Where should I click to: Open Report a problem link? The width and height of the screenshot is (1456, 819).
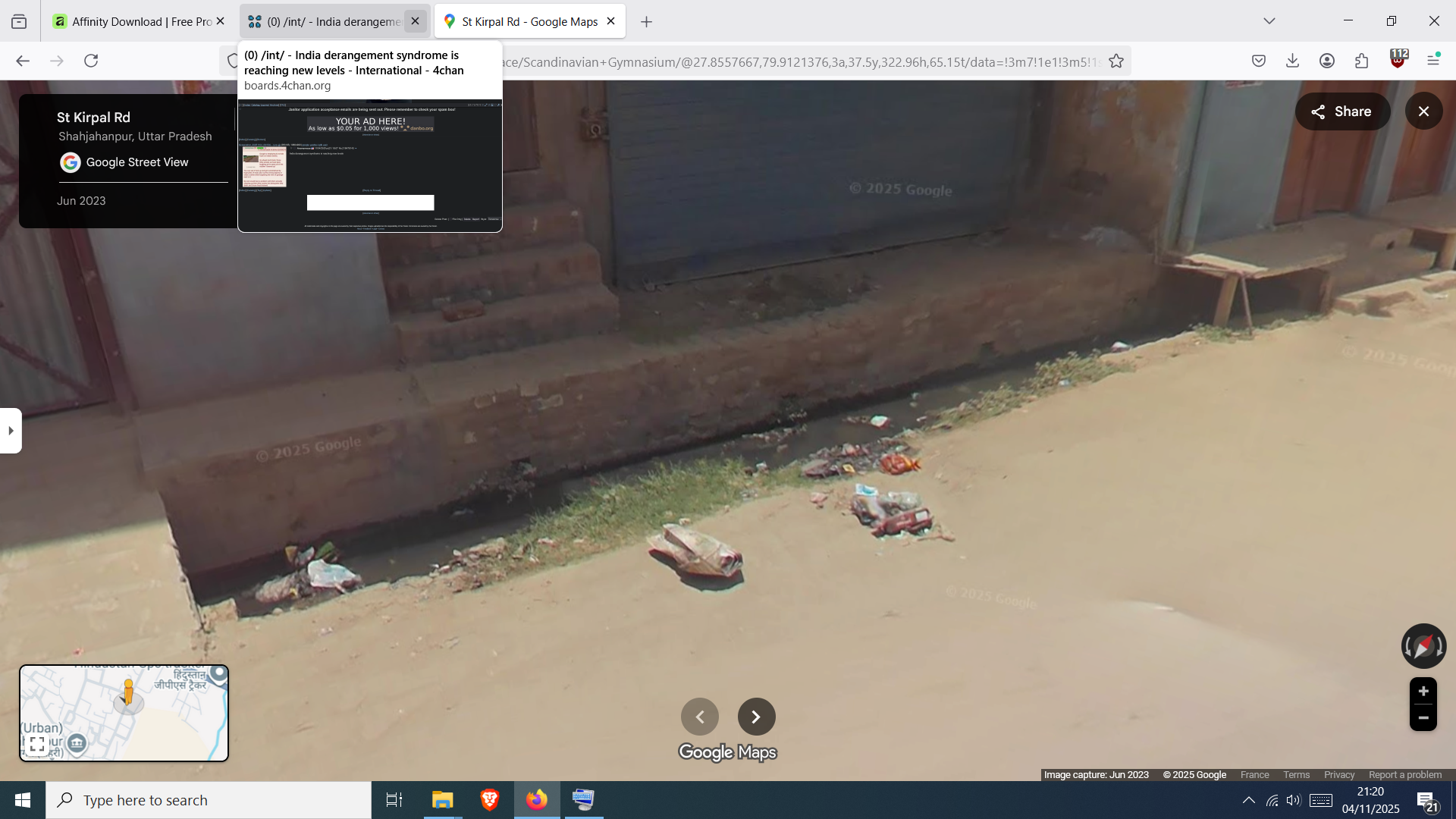click(x=1404, y=774)
